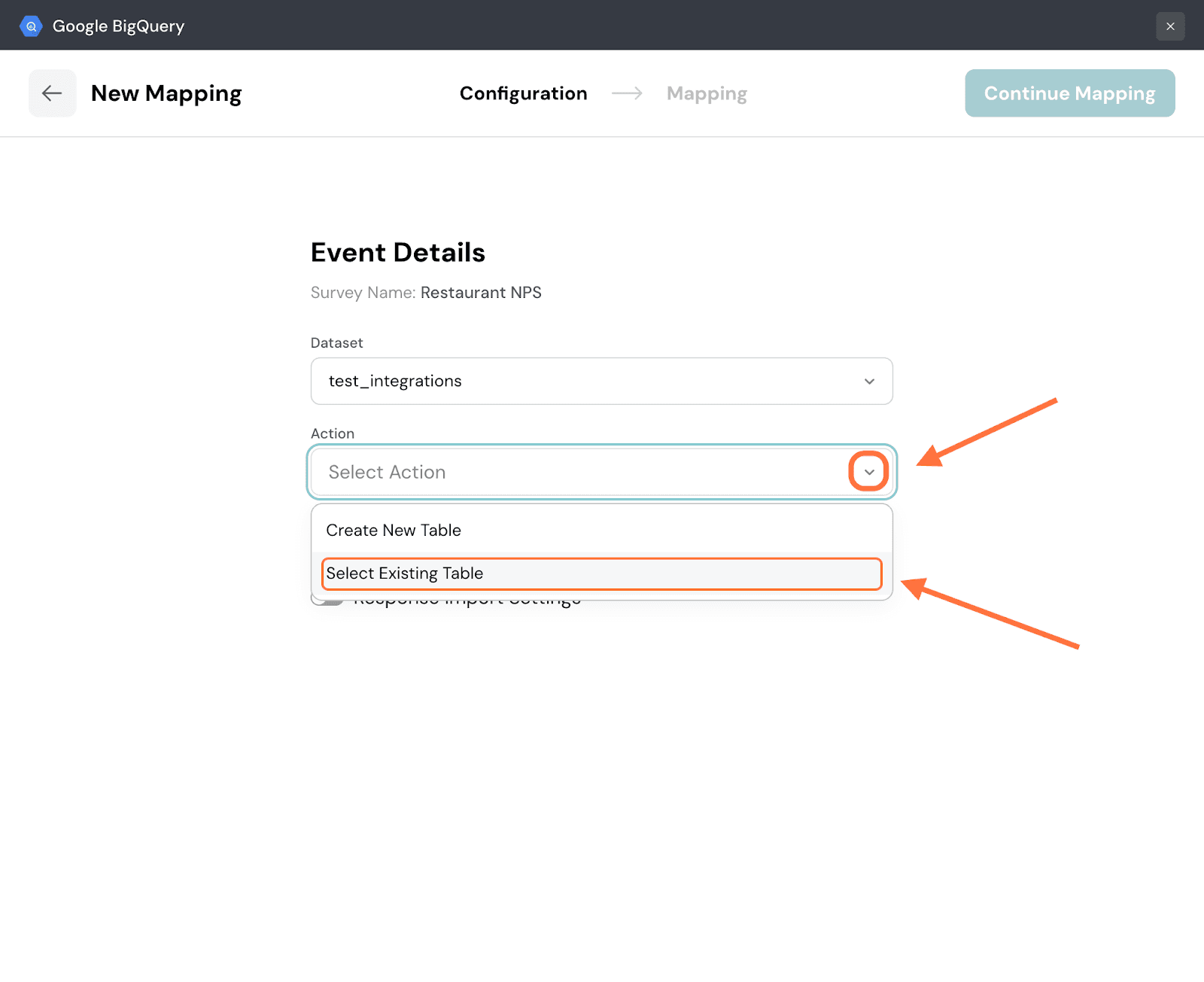Image resolution: width=1204 pixels, height=982 pixels.
Task: Click the arrow between Configuration and Mapping
Action: (x=627, y=93)
